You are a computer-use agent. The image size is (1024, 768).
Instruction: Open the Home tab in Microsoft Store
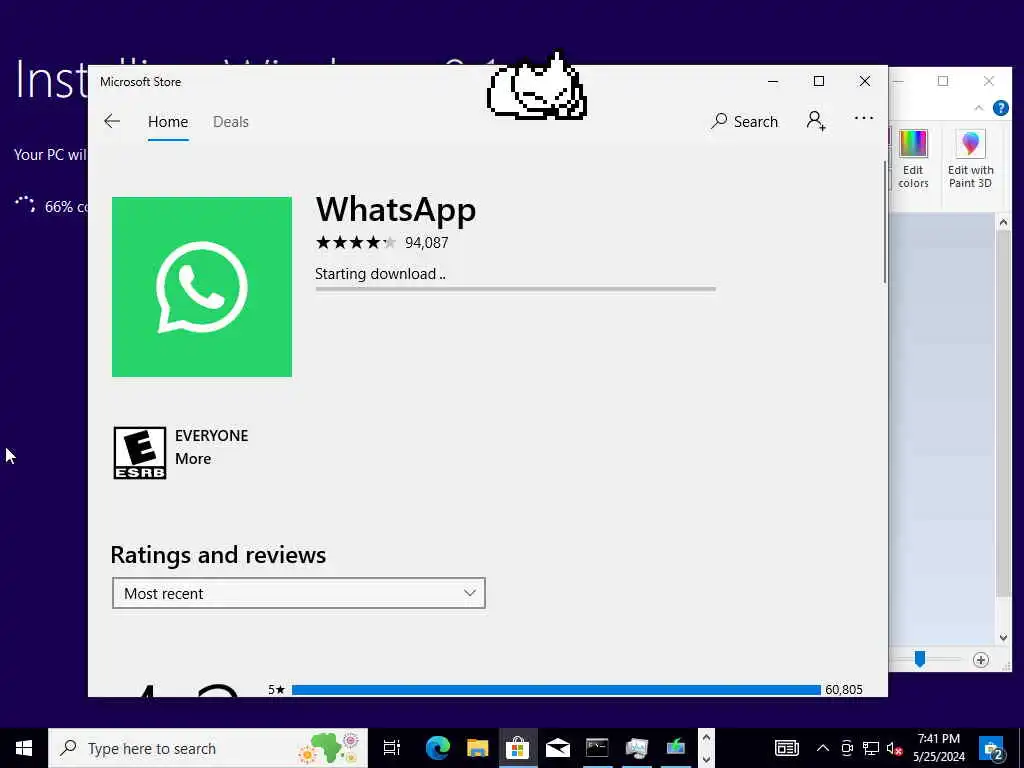[x=168, y=121]
